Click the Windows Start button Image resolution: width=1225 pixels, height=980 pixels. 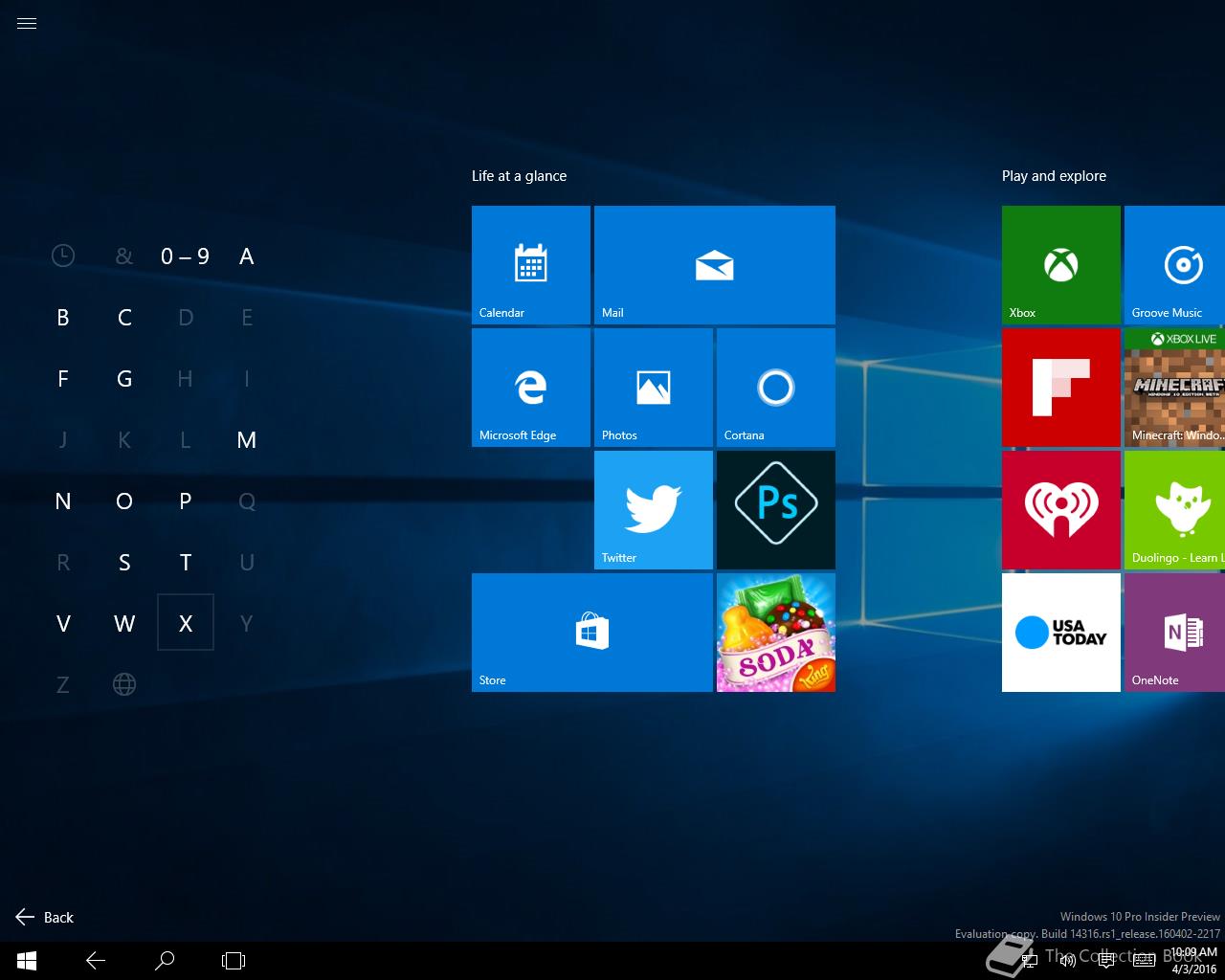pyautogui.click(x=27, y=960)
